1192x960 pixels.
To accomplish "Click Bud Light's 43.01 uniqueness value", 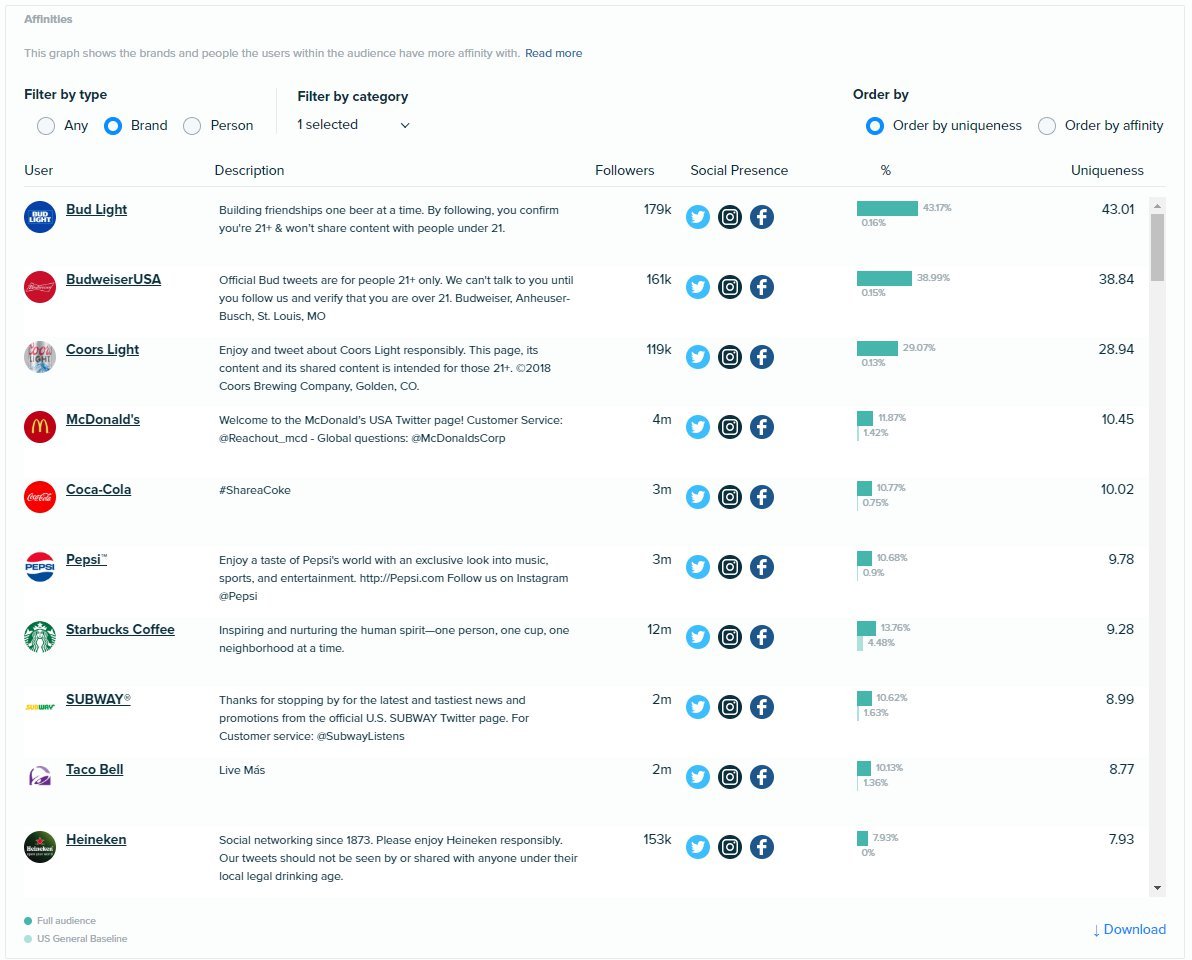I will 1118,209.
